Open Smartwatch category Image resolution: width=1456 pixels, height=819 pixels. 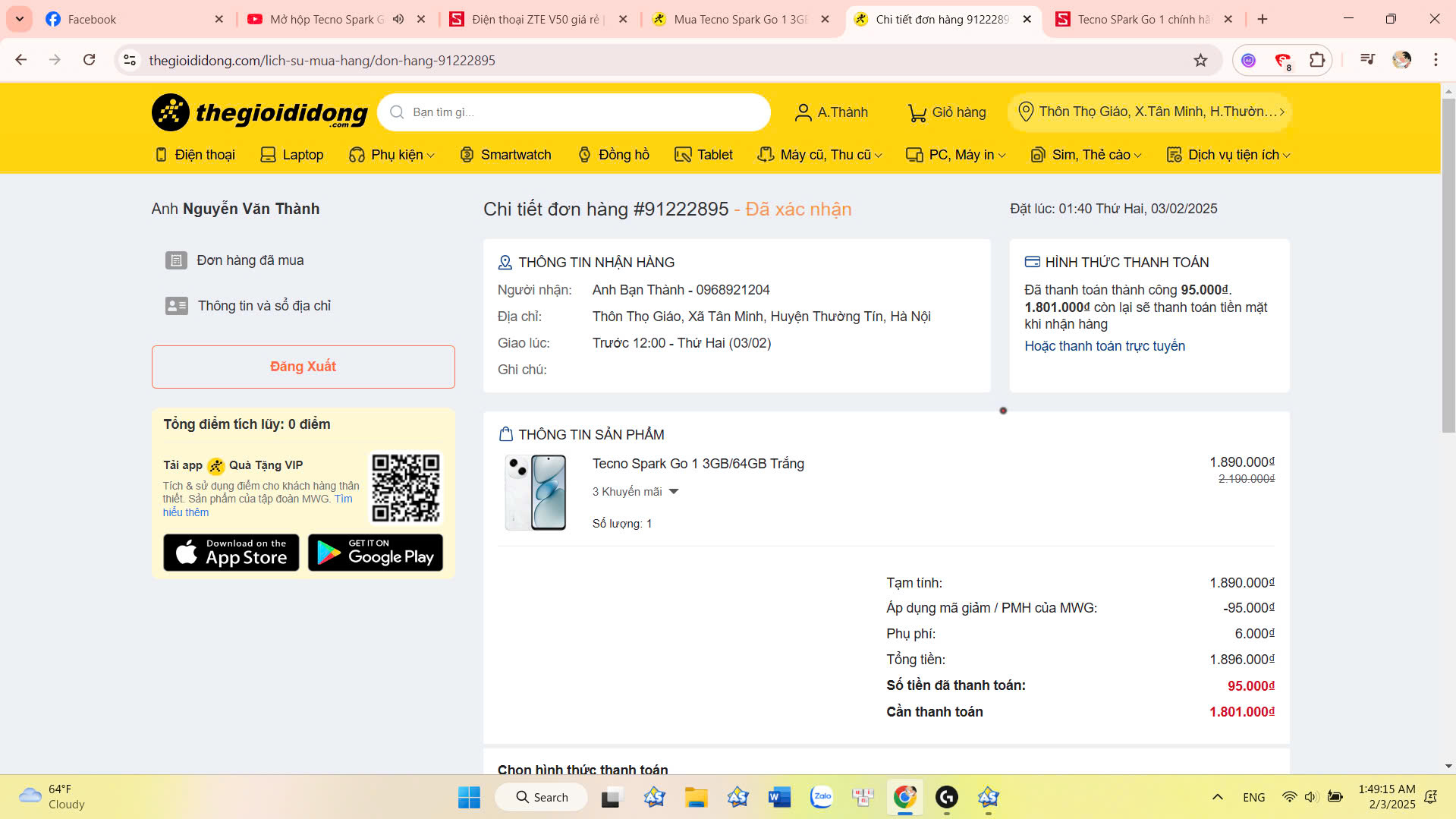[x=505, y=155]
